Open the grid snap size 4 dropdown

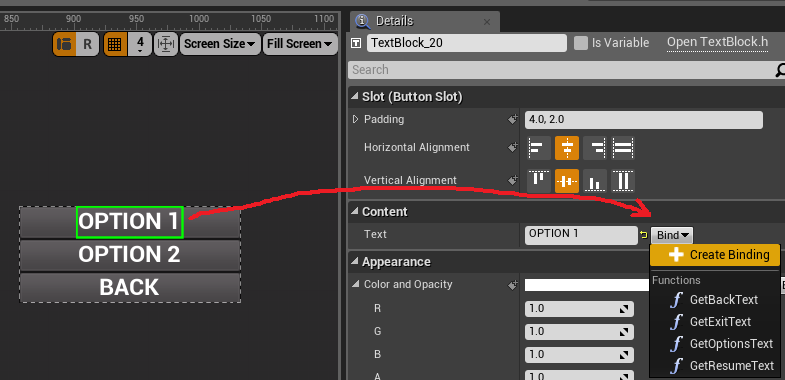(140, 44)
